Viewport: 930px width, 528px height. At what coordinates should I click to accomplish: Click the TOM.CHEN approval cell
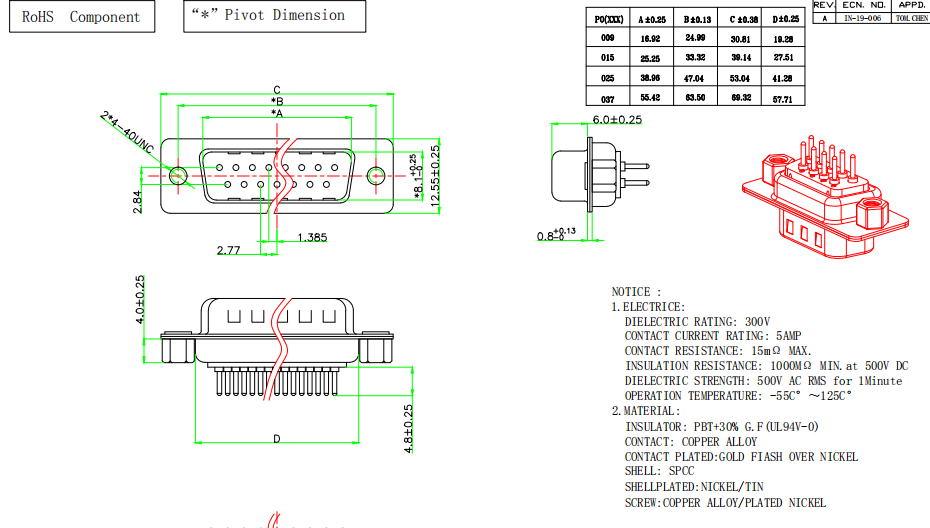tap(910, 18)
